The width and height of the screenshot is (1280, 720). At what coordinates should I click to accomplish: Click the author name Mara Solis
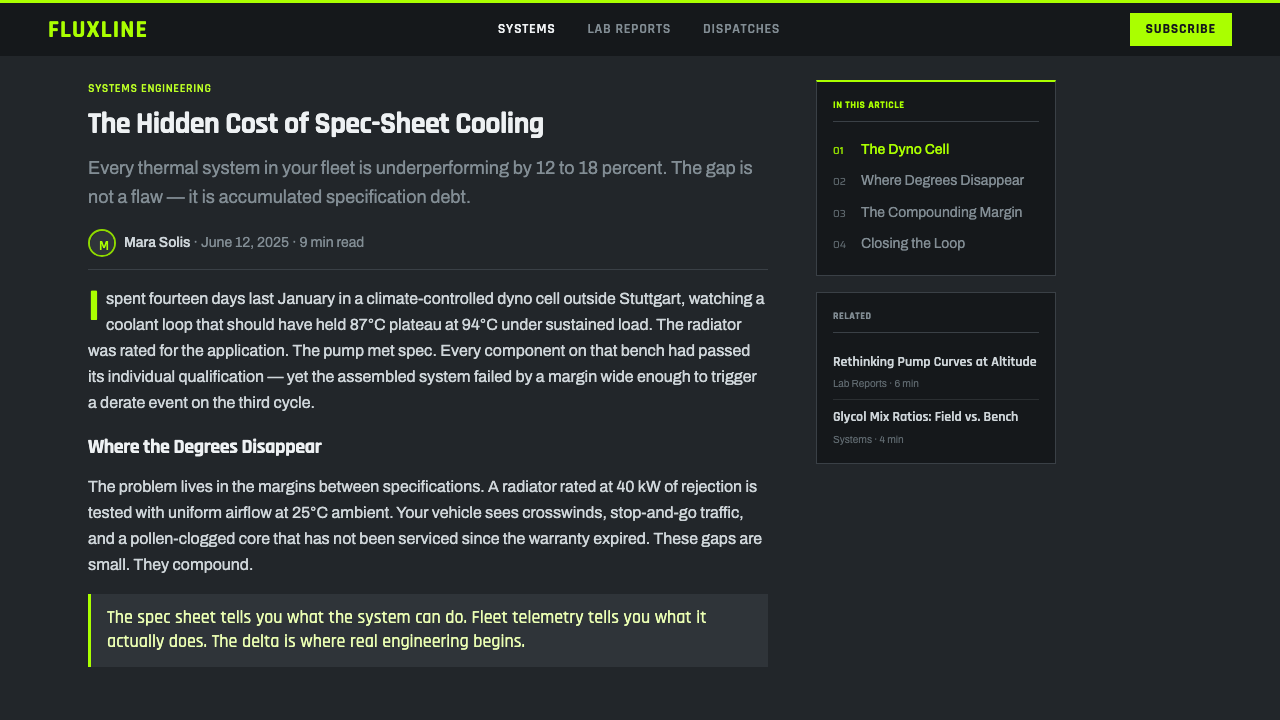click(x=157, y=242)
